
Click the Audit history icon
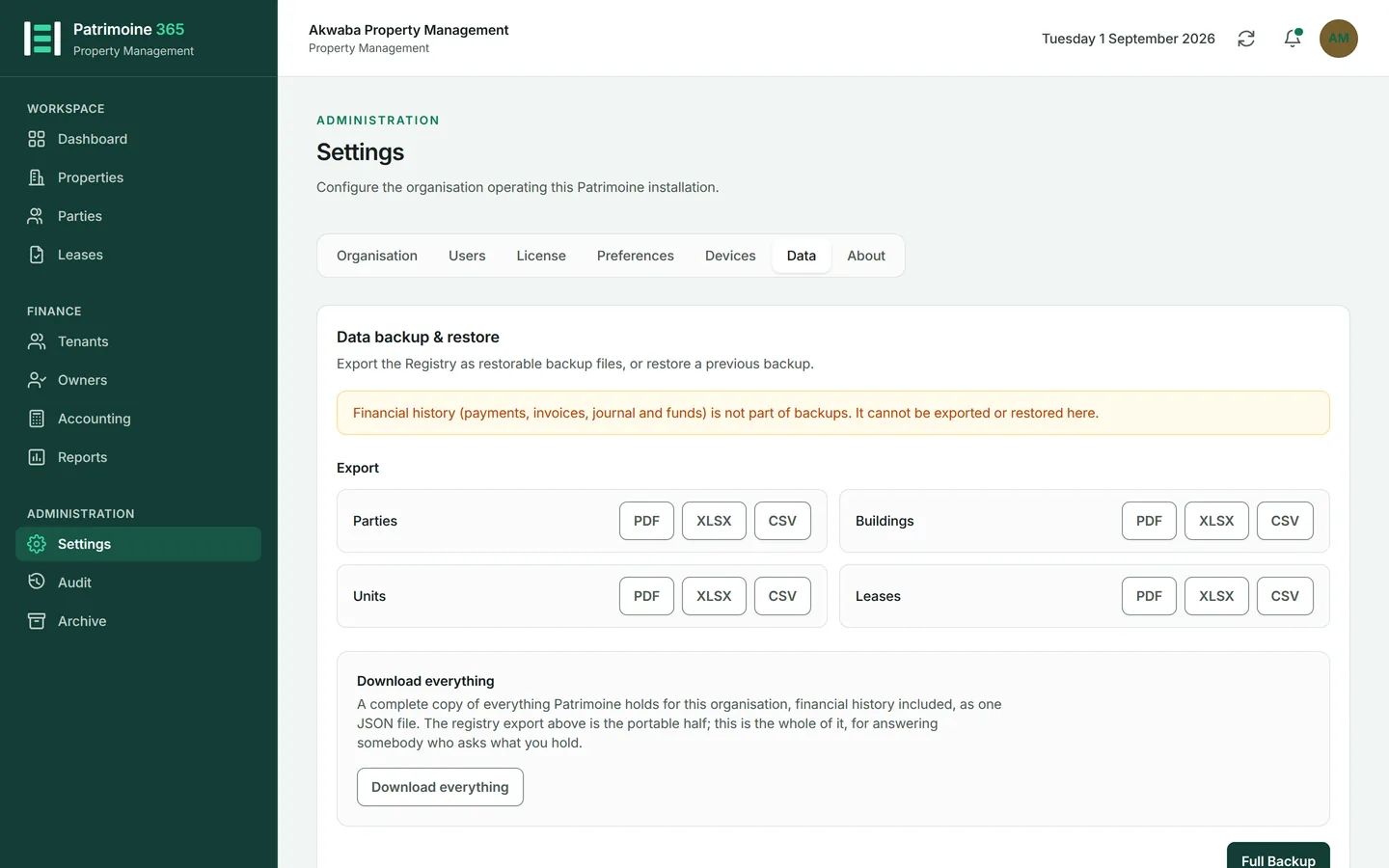(37, 583)
